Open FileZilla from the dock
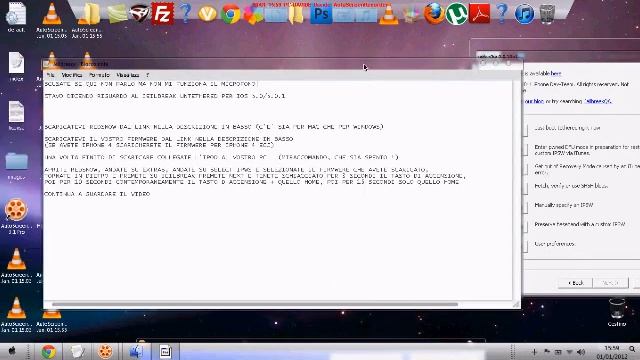Viewport: 640px width, 360px height. (162, 13)
